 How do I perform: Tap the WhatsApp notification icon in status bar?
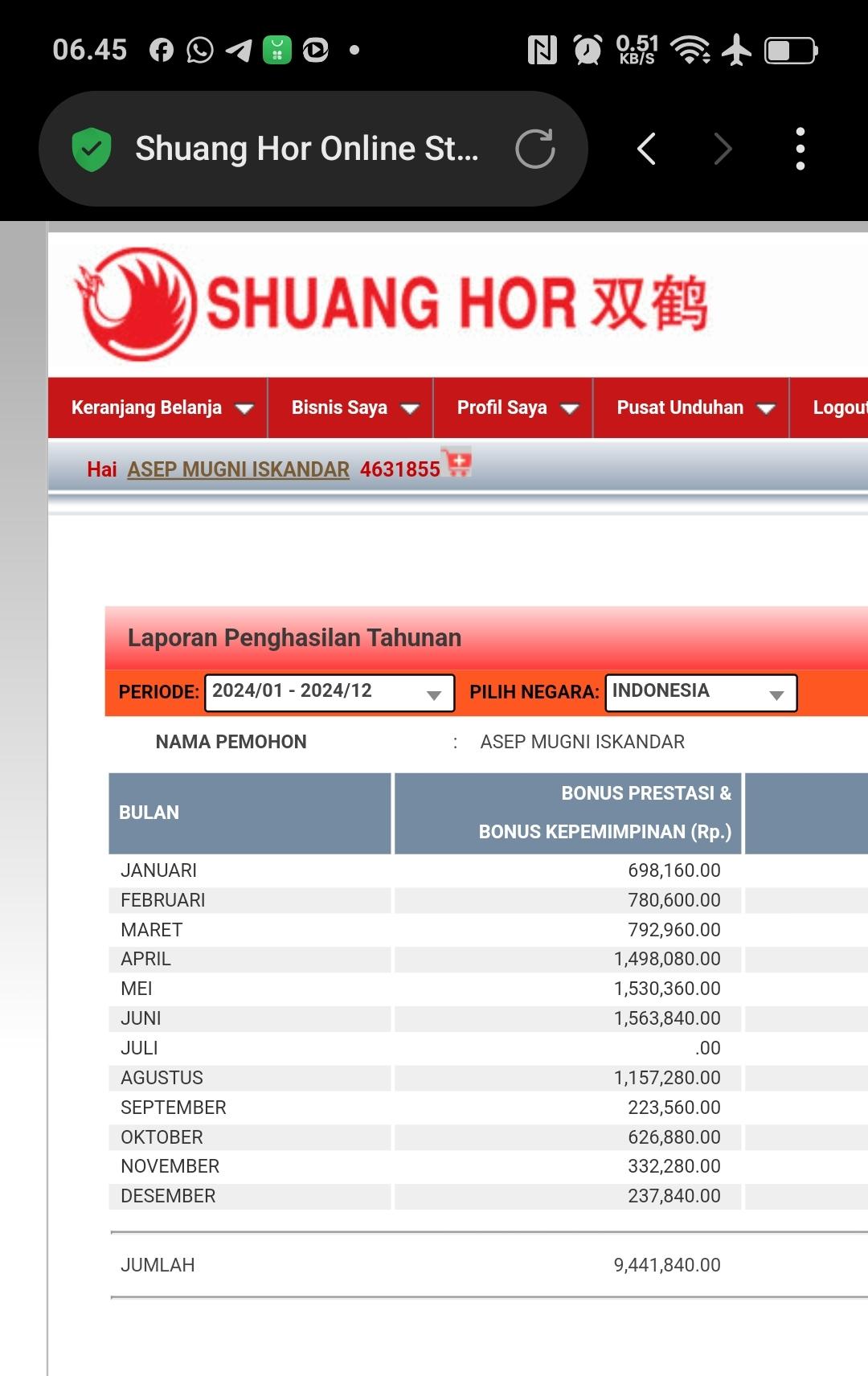point(200,51)
